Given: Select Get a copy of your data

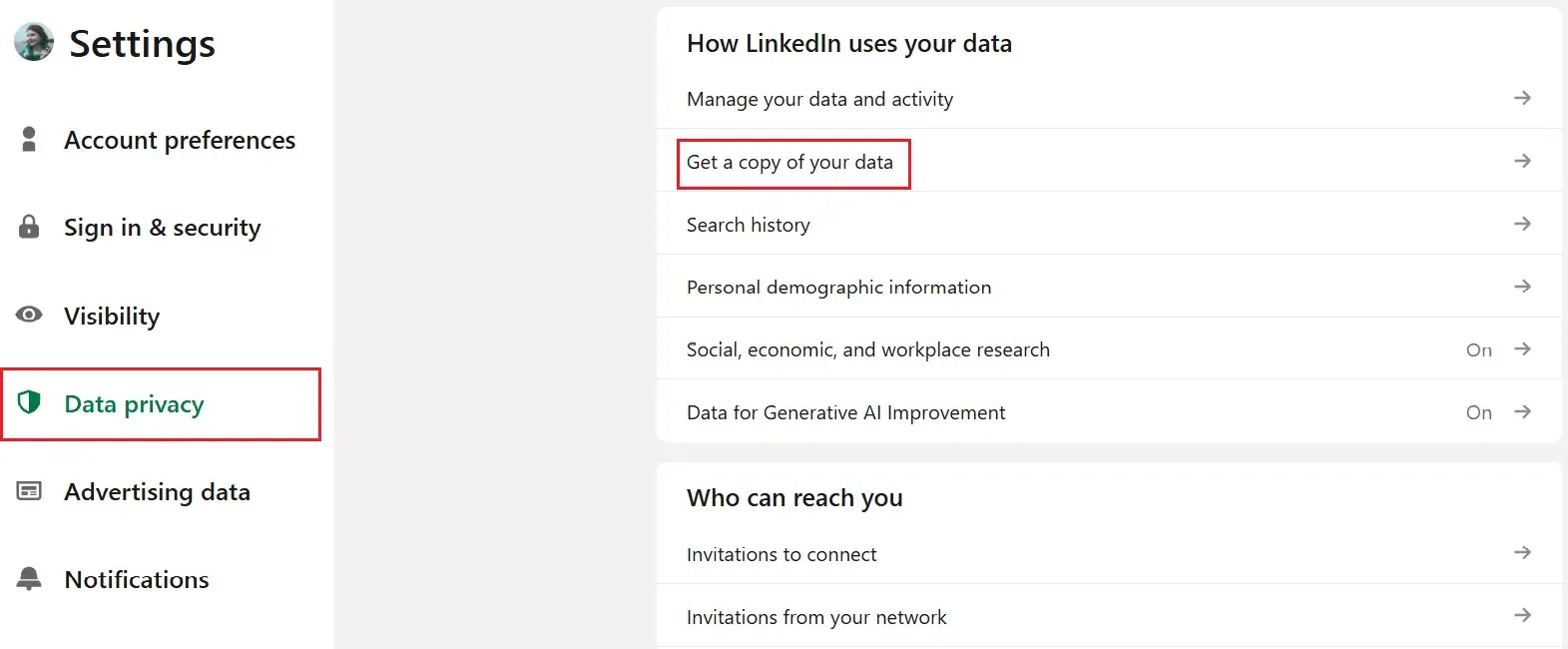Looking at the screenshot, I should (789, 162).
